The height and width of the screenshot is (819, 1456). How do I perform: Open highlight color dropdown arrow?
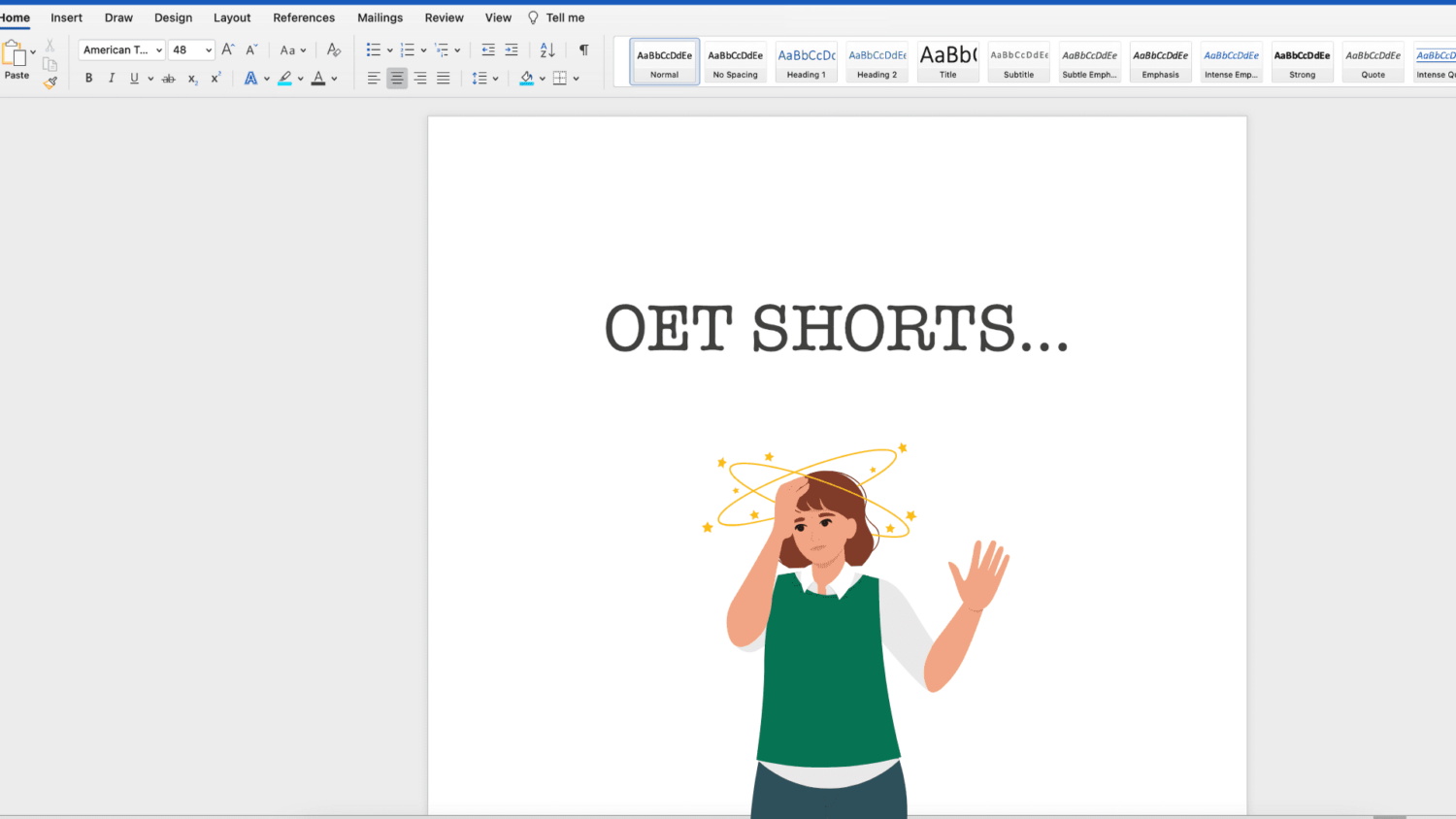coord(300,79)
